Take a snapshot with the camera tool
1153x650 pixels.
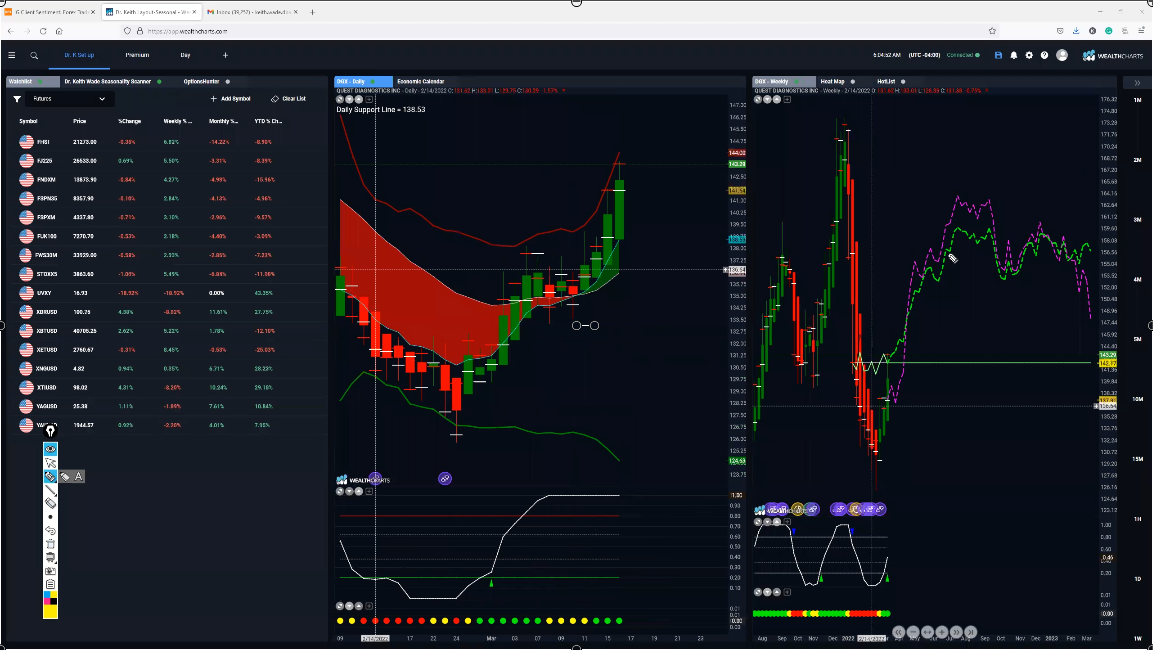[x=50, y=571]
